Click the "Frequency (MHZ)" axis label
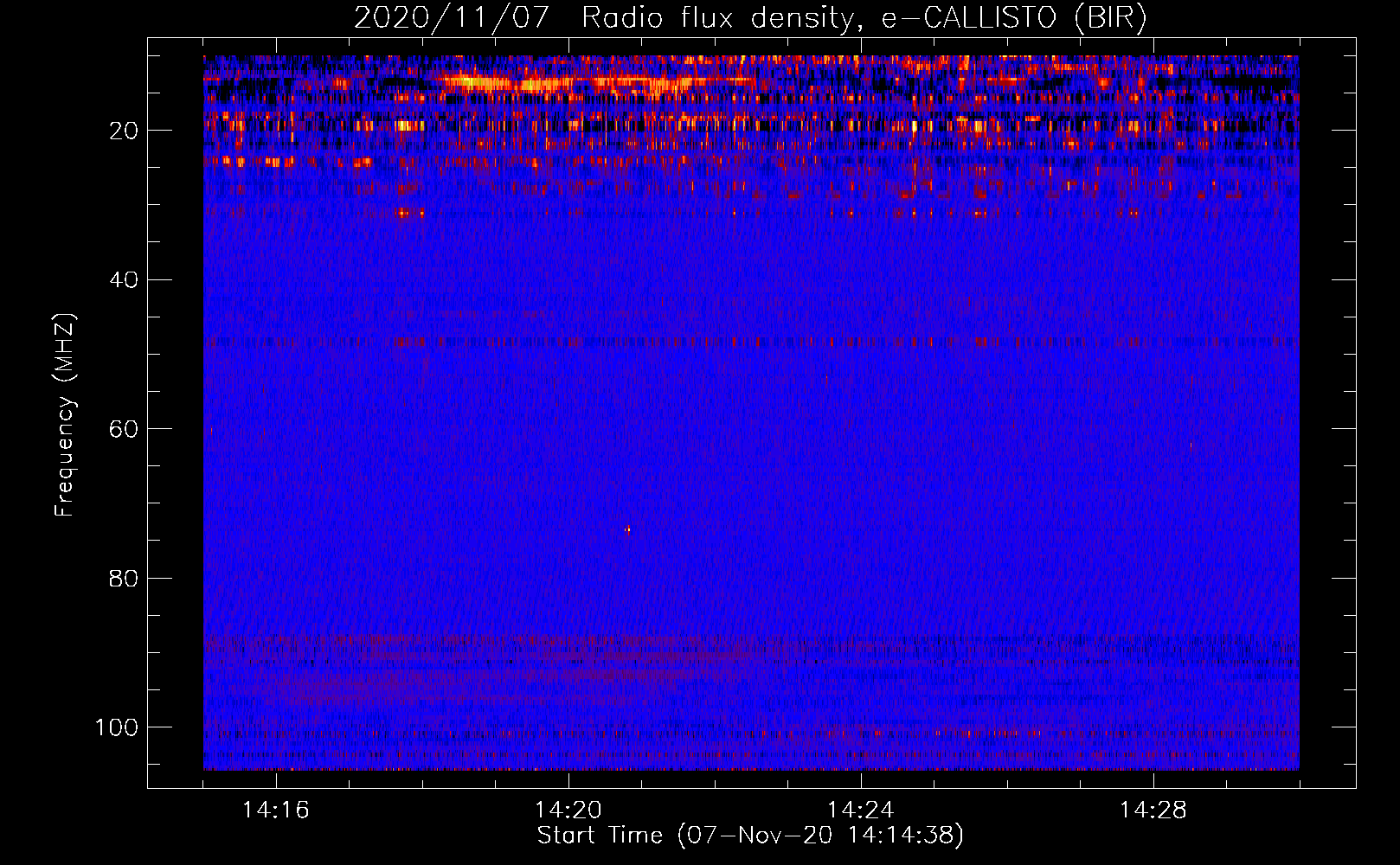Image resolution: width=1400 pixels, height=865 pixels. pos(65,414)
